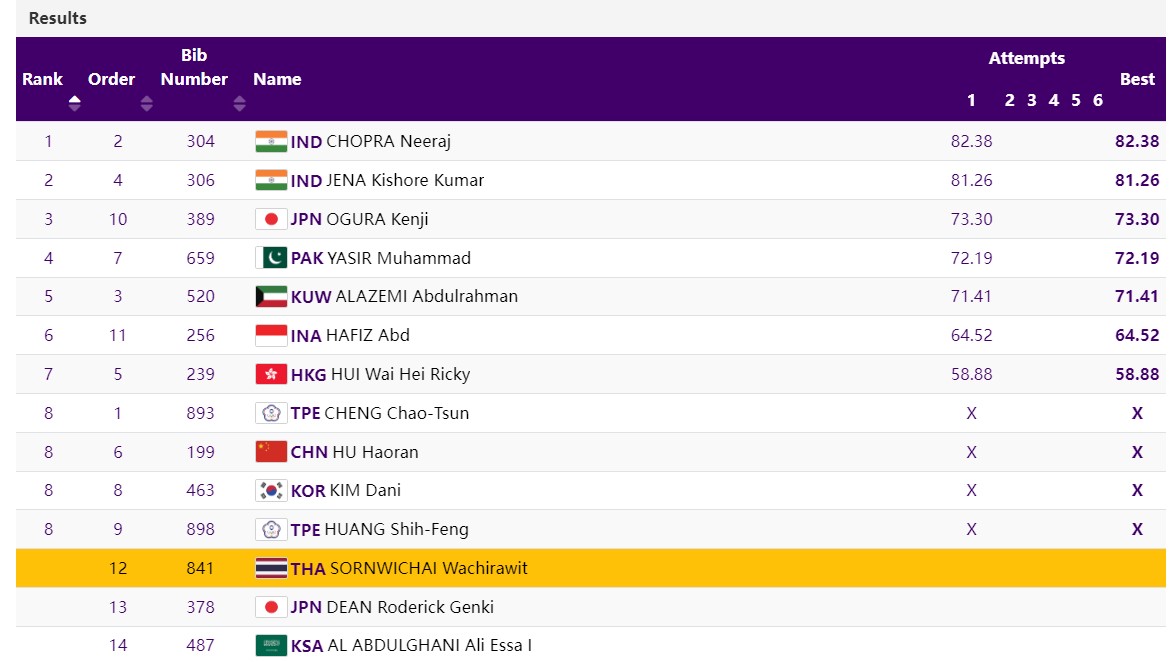Sort results by Rank column arrows
The width and height of the screenshot is (1173, 662).
click(x=75, y=103)
